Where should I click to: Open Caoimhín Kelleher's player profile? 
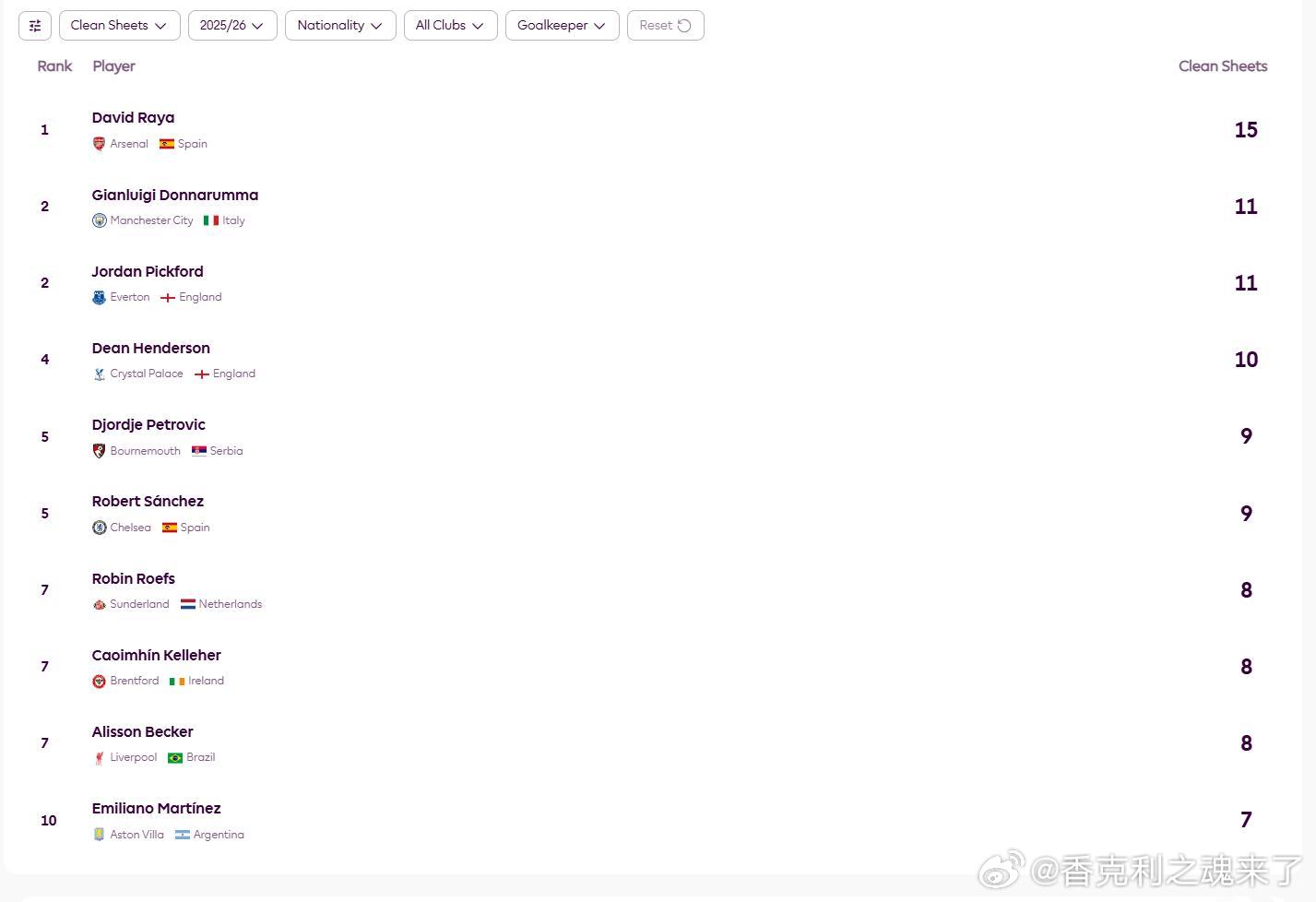pyautogui.click(x=157, y=656)
